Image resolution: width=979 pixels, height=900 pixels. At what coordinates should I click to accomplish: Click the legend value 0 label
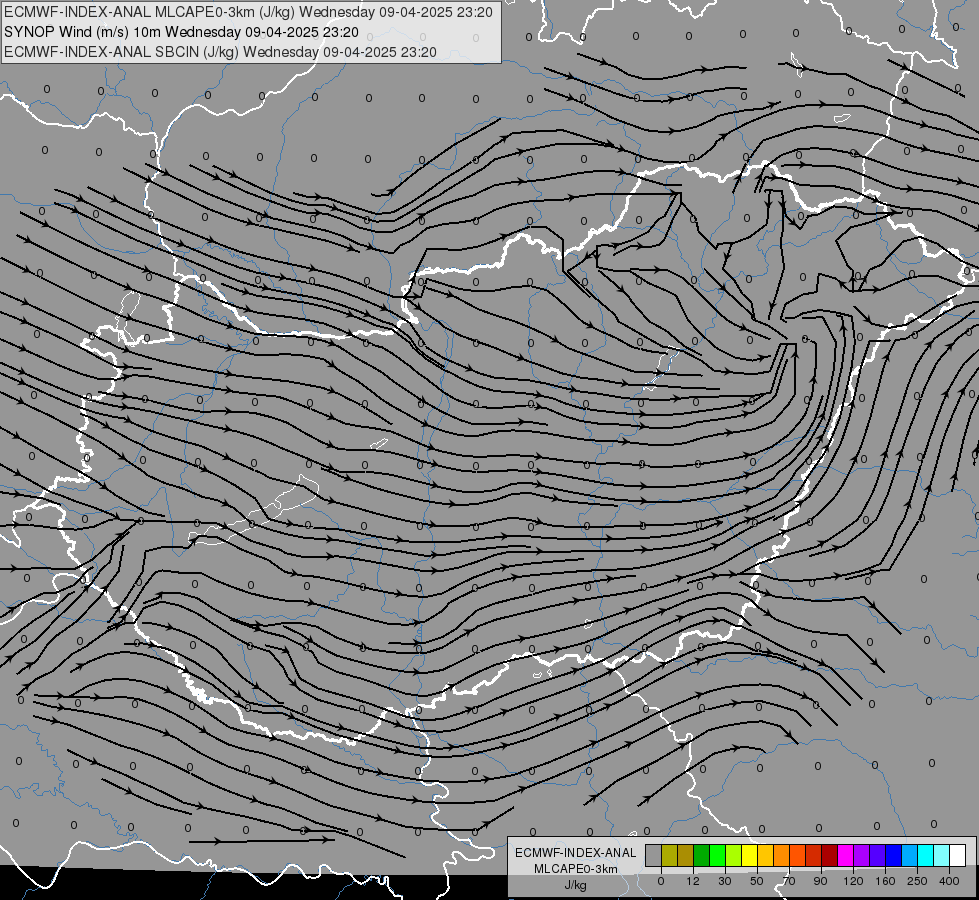(661, 881)
